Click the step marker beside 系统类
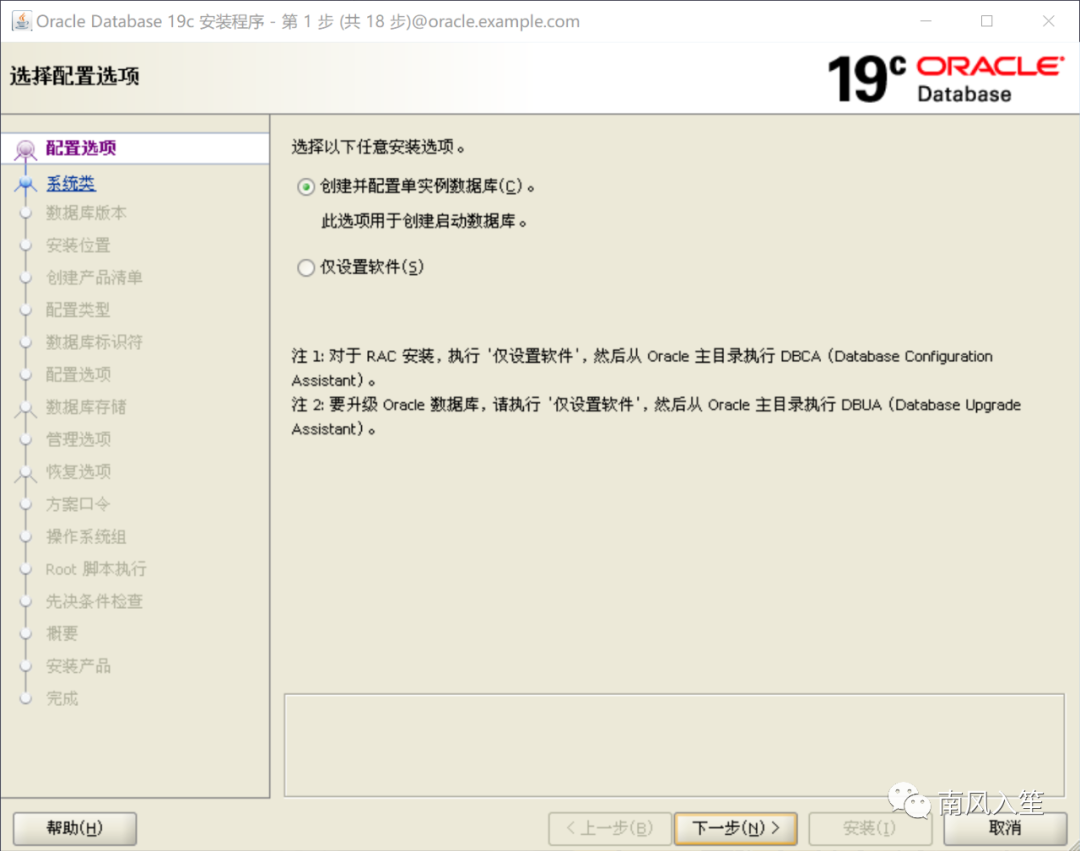 [25, 183]
